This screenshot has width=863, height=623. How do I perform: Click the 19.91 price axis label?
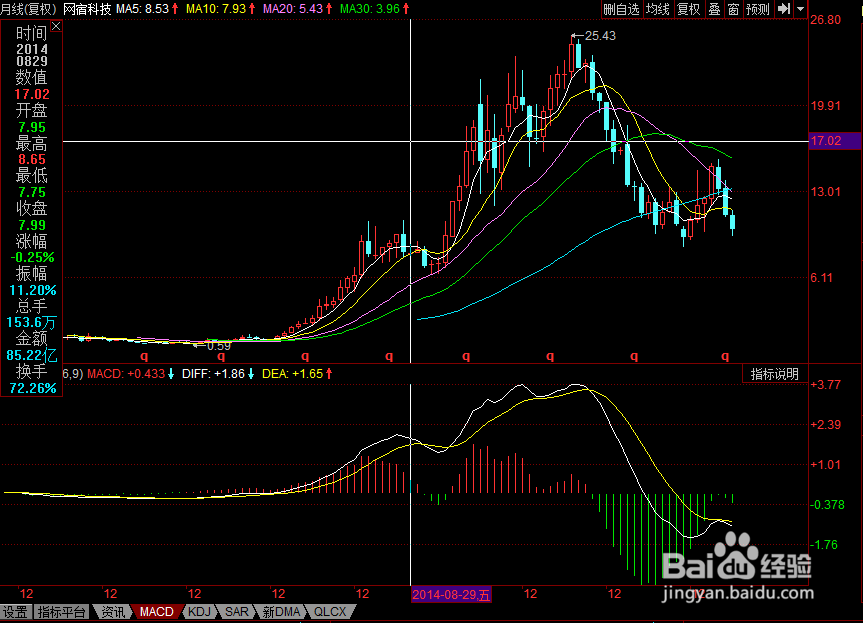826,106
